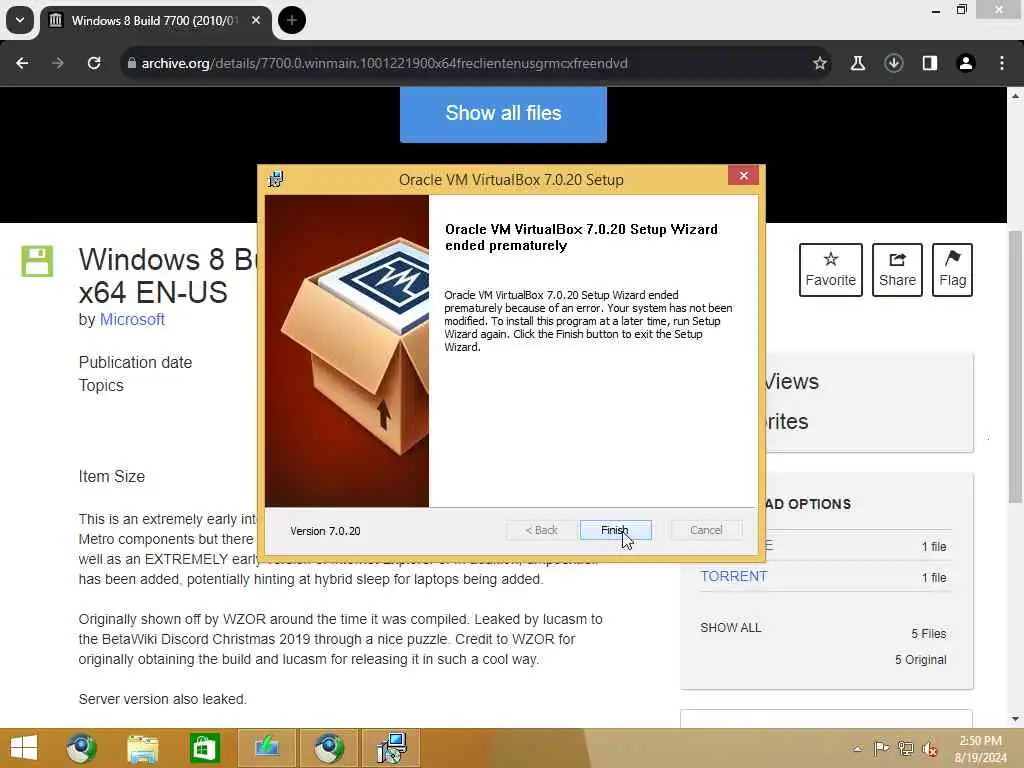This screenshot has height=768, width=1024.
Task: Close the Windows 8 Build 7700 tab
Action: coord(256,20)
